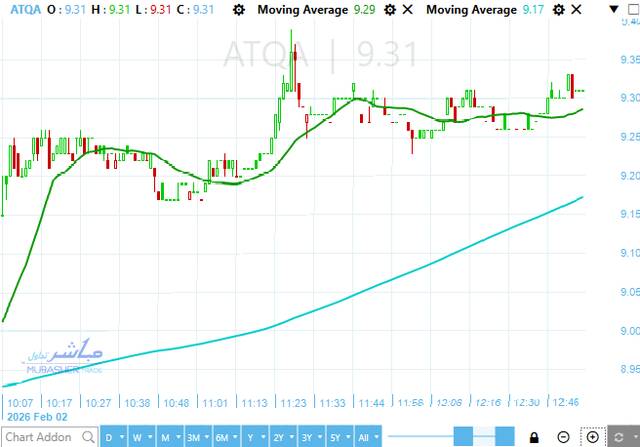Click the zoom in magnifier icon
This screenshot has height=447, width=640.
[593, 437]
